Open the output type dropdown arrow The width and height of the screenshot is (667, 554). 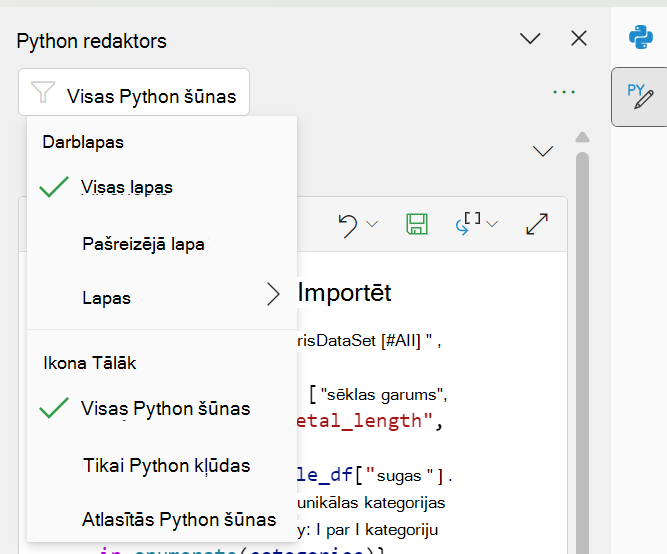point(492,224)
